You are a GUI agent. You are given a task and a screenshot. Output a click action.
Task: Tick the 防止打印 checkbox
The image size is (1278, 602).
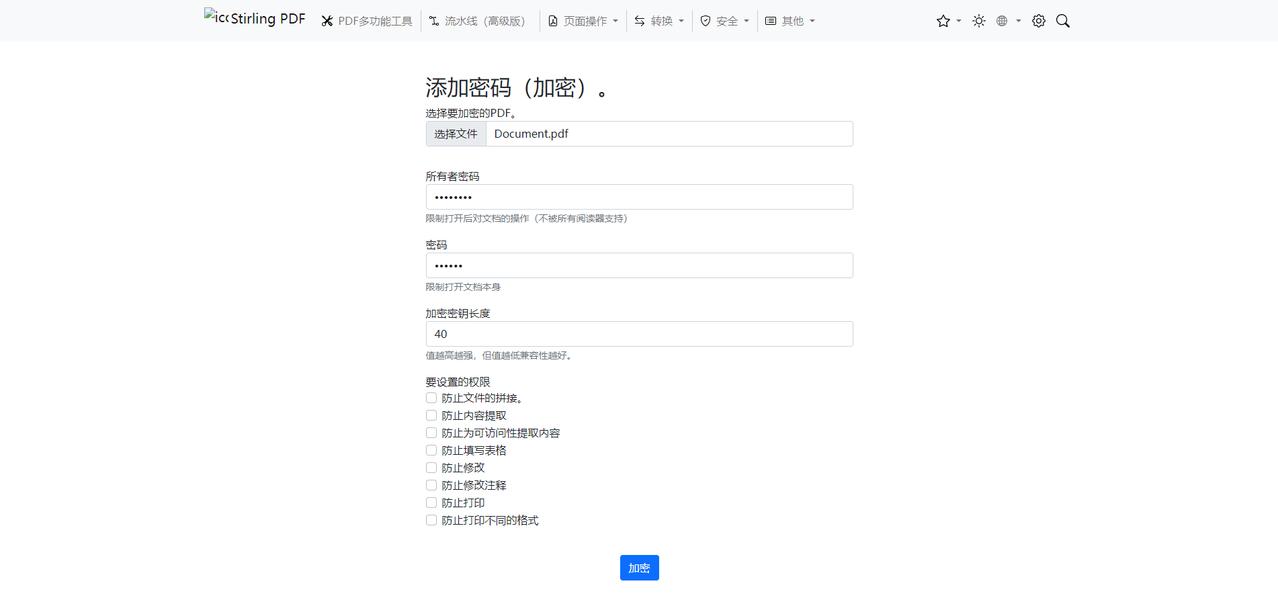click(x=431, y=503)
